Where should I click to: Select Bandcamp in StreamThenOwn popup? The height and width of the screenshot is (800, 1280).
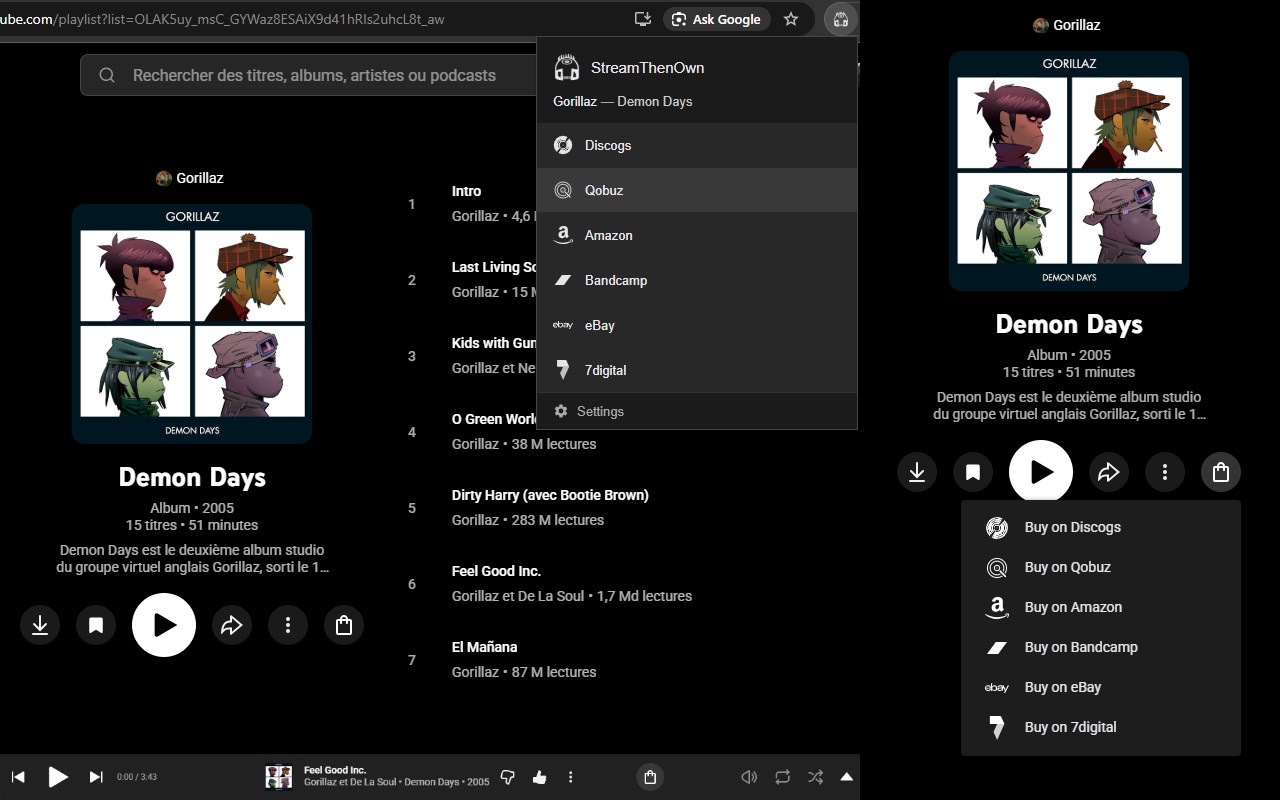point(697,280)
